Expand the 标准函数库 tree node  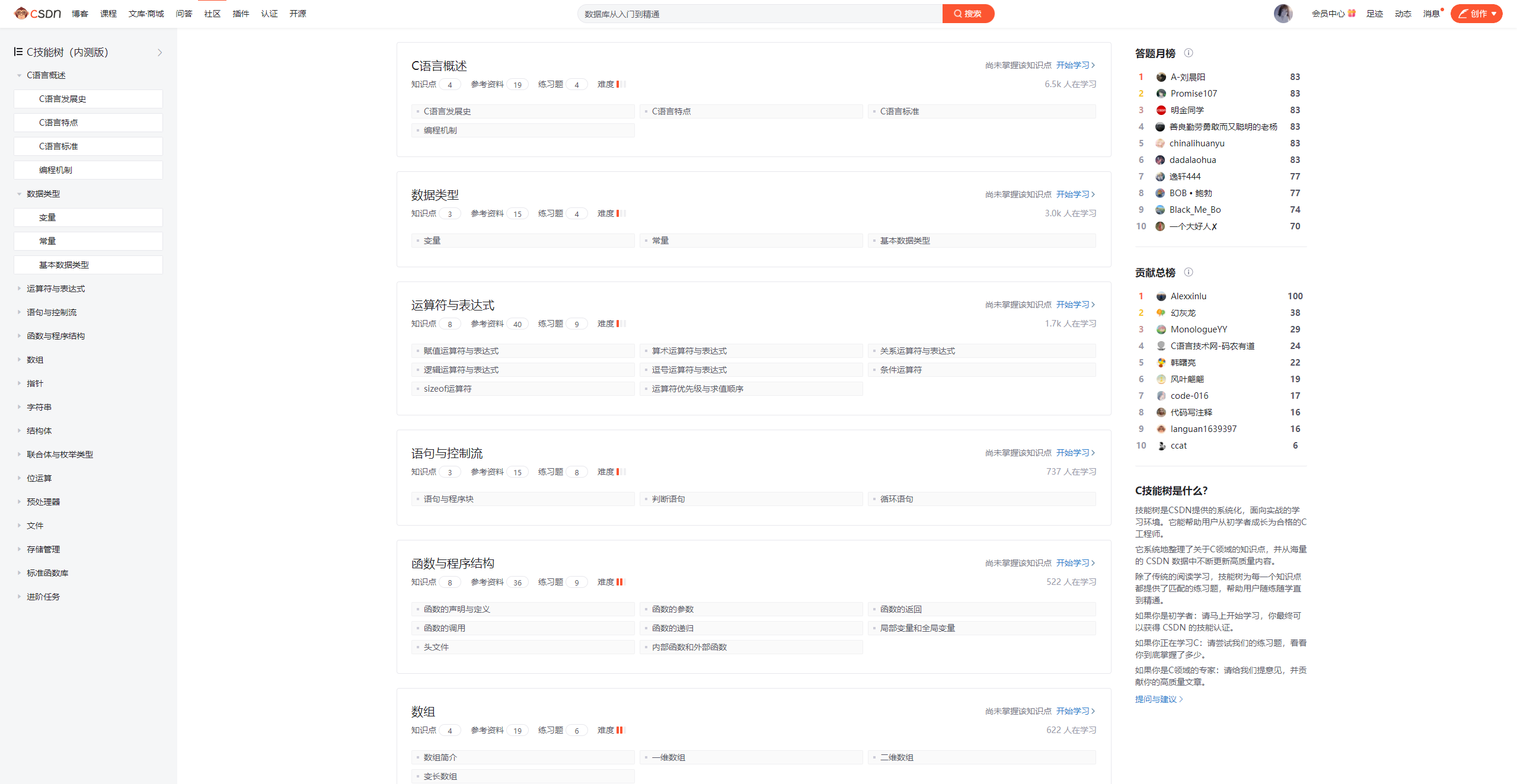[x=19, y=573]
